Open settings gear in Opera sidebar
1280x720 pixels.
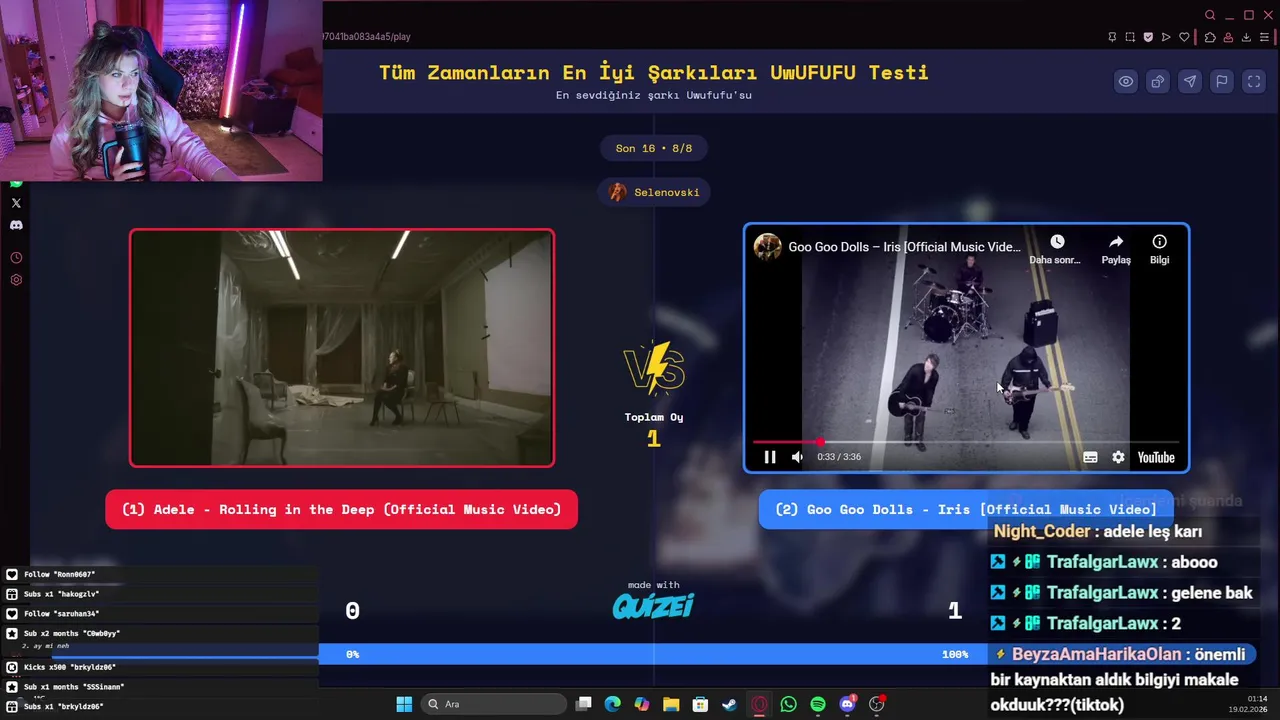tap(16, 280)
